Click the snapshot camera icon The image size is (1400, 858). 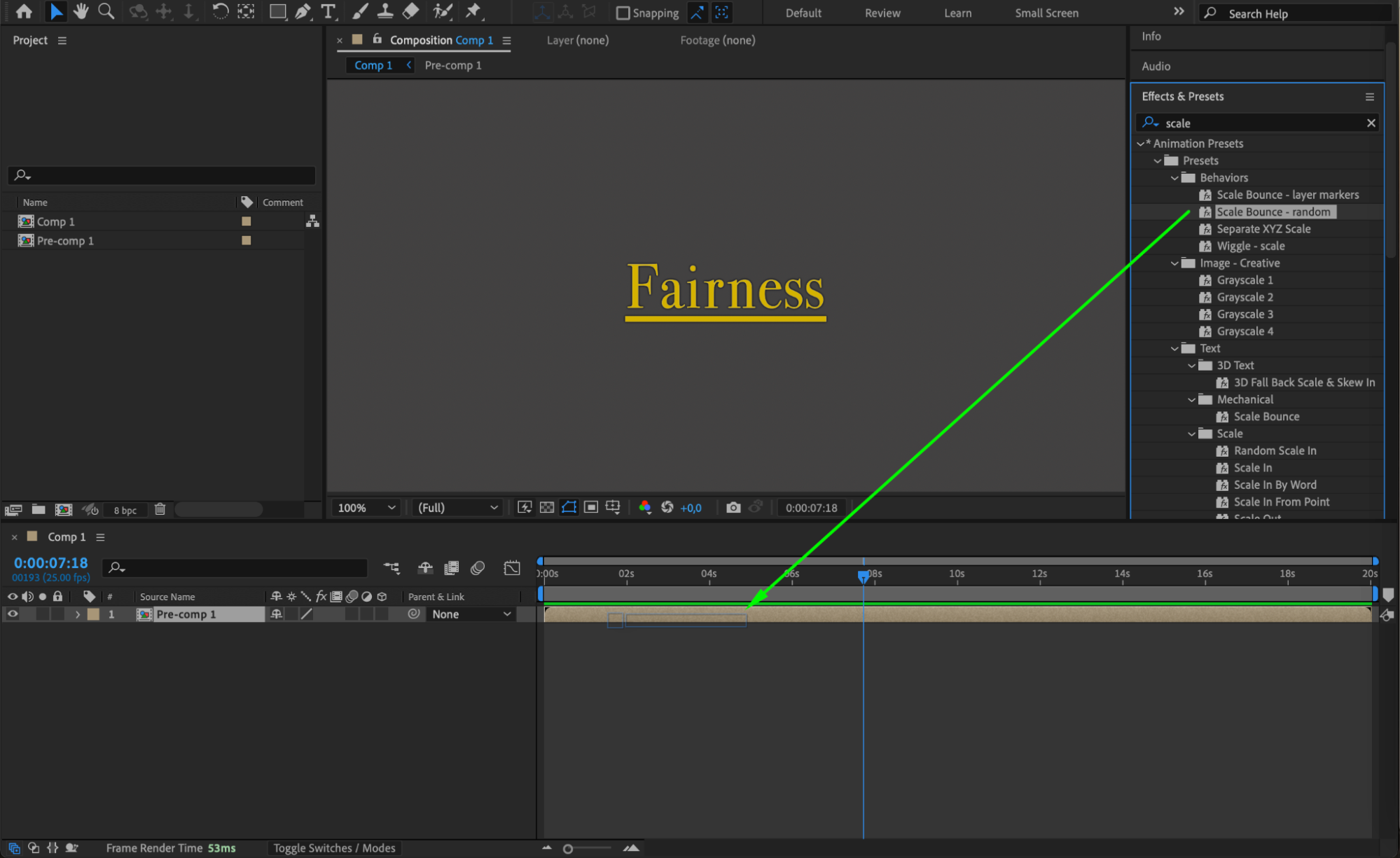click(733, 507)
